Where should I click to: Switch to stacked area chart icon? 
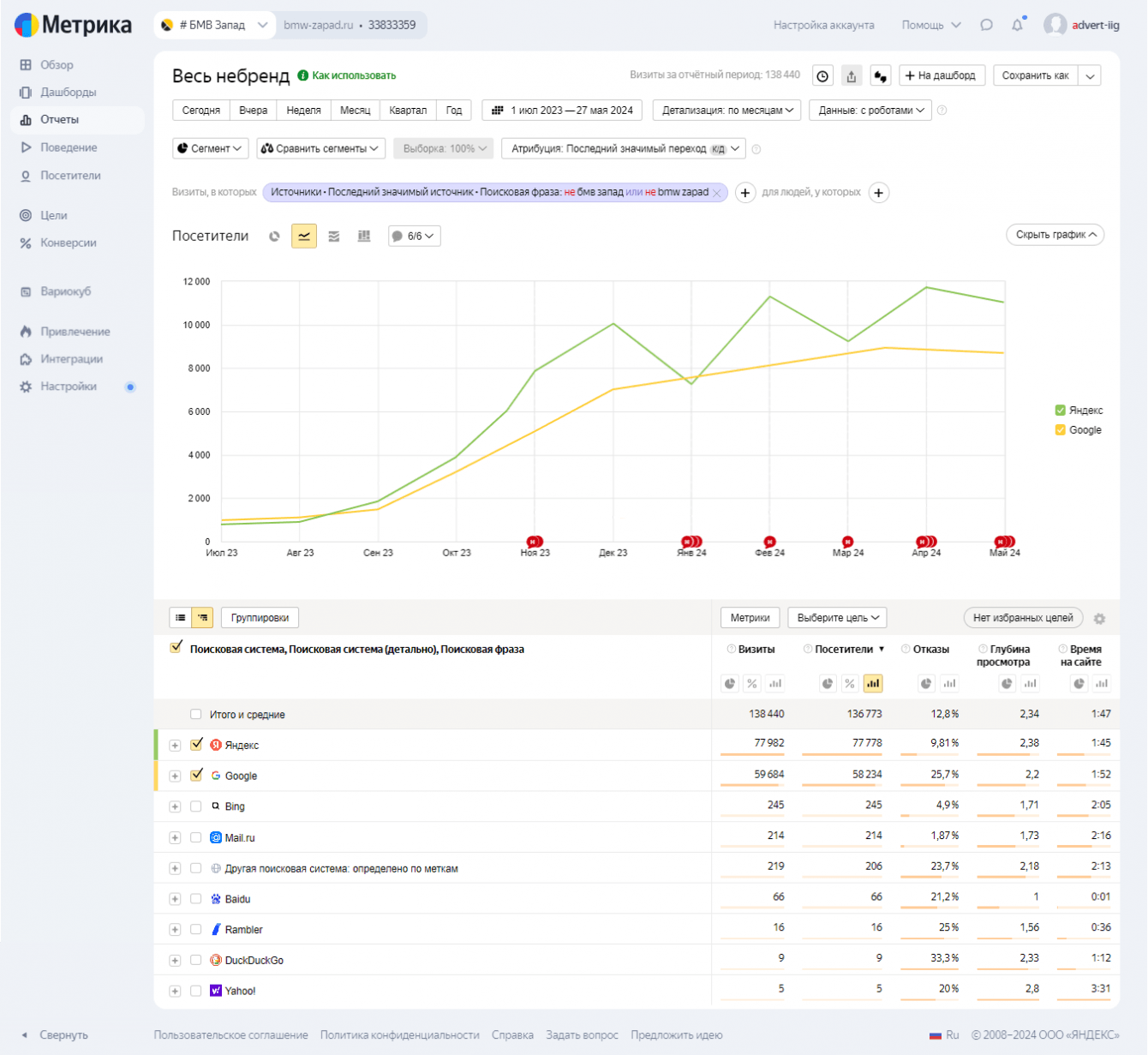tap(334, 237)
